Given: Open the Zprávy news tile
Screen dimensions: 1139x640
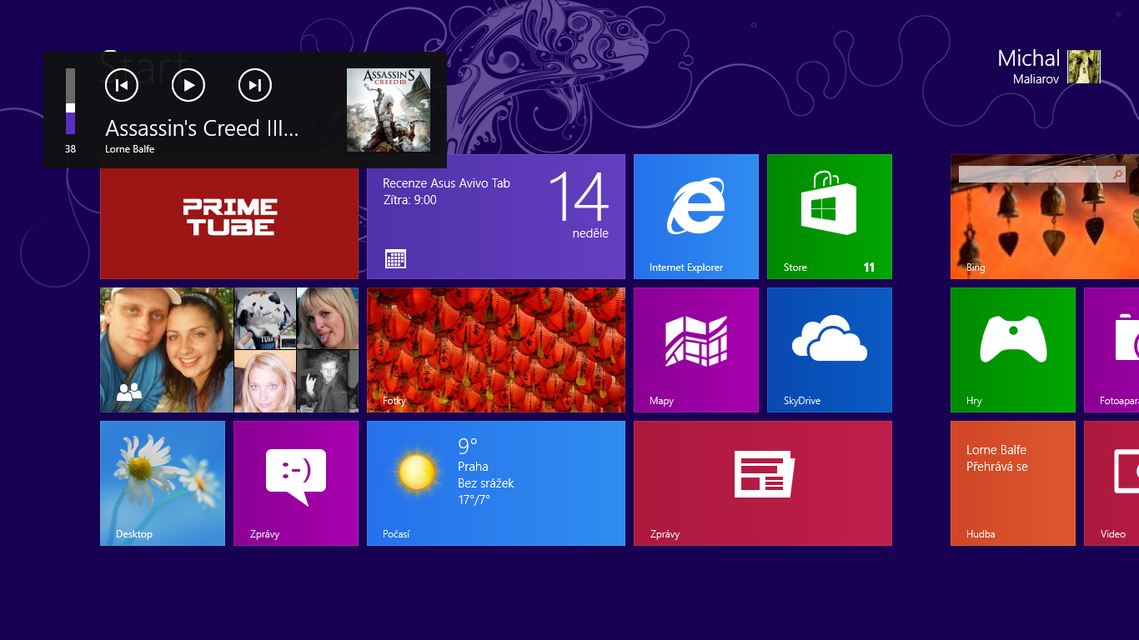Looking at the screenshot, I should tap(762, 483).
